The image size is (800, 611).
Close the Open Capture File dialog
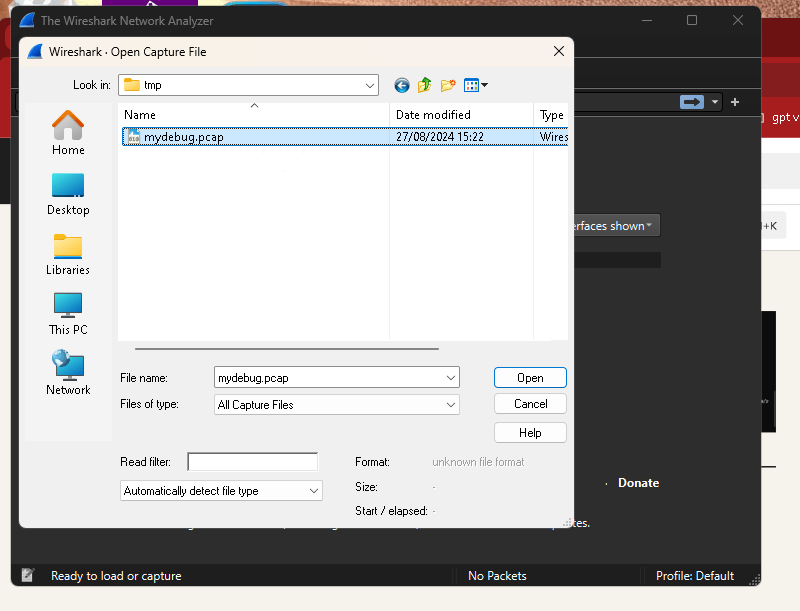coord(559,51)
